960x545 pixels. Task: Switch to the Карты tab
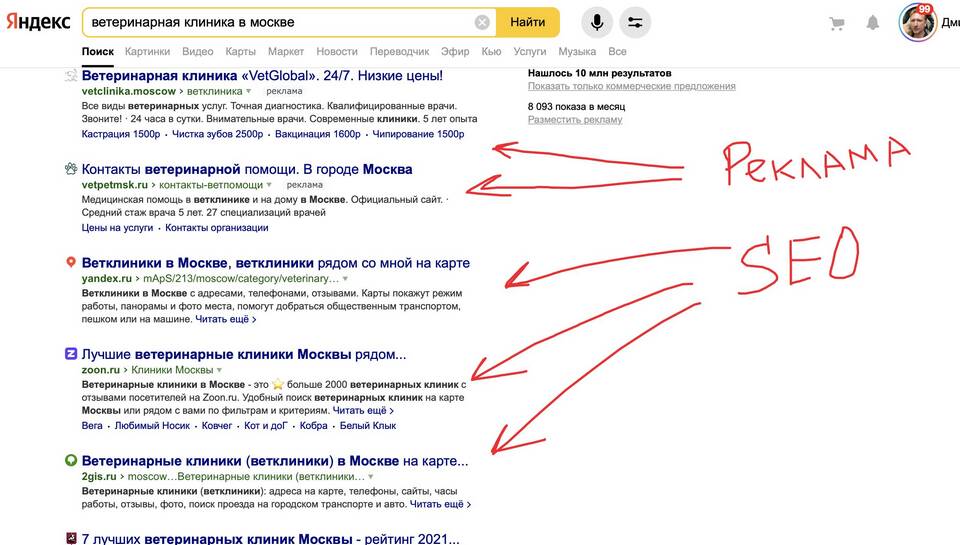click(241, 51)
